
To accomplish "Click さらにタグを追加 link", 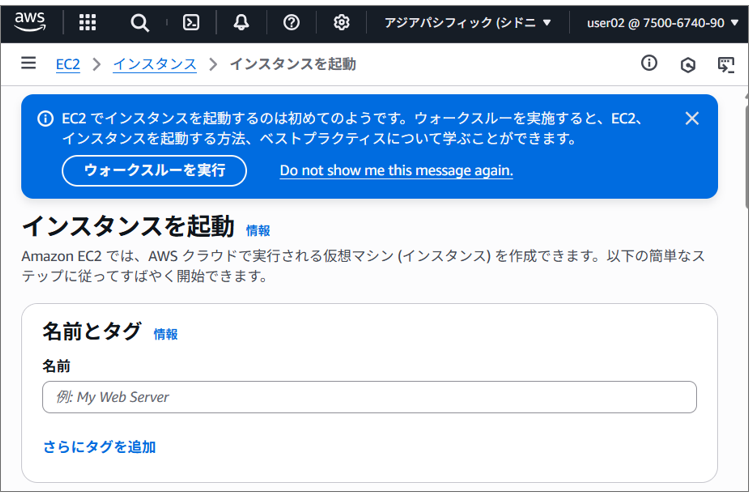I will (99, 447).
